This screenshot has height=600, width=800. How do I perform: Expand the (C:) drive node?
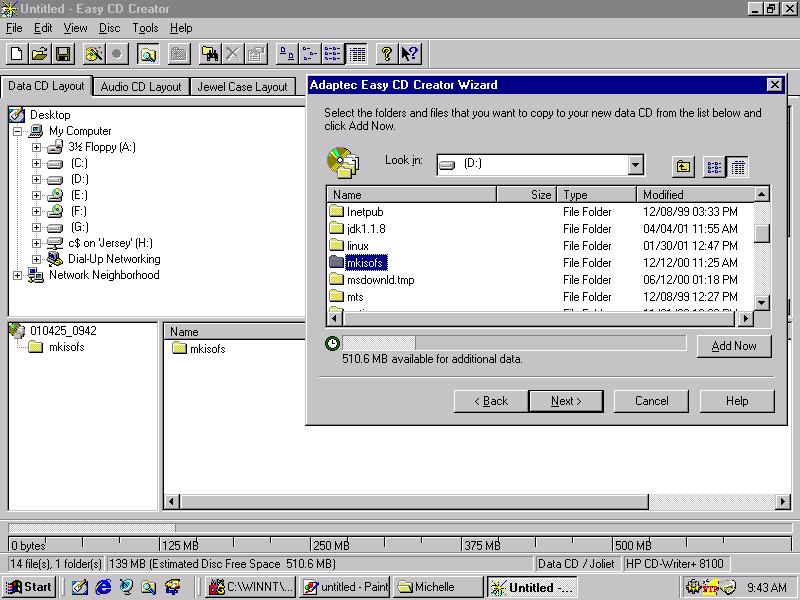(x=36, y=163)
